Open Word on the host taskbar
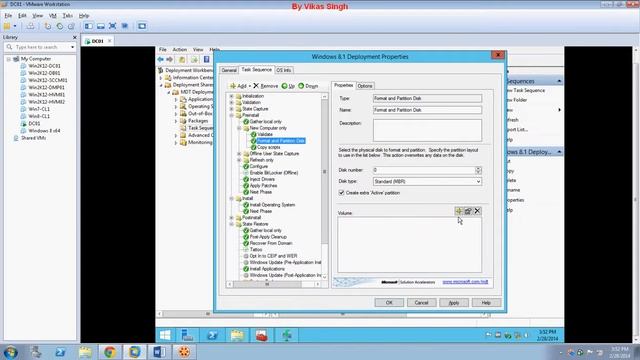Image resolution: width=640 pixels, height=360 pixels. (x=159, y=352)
